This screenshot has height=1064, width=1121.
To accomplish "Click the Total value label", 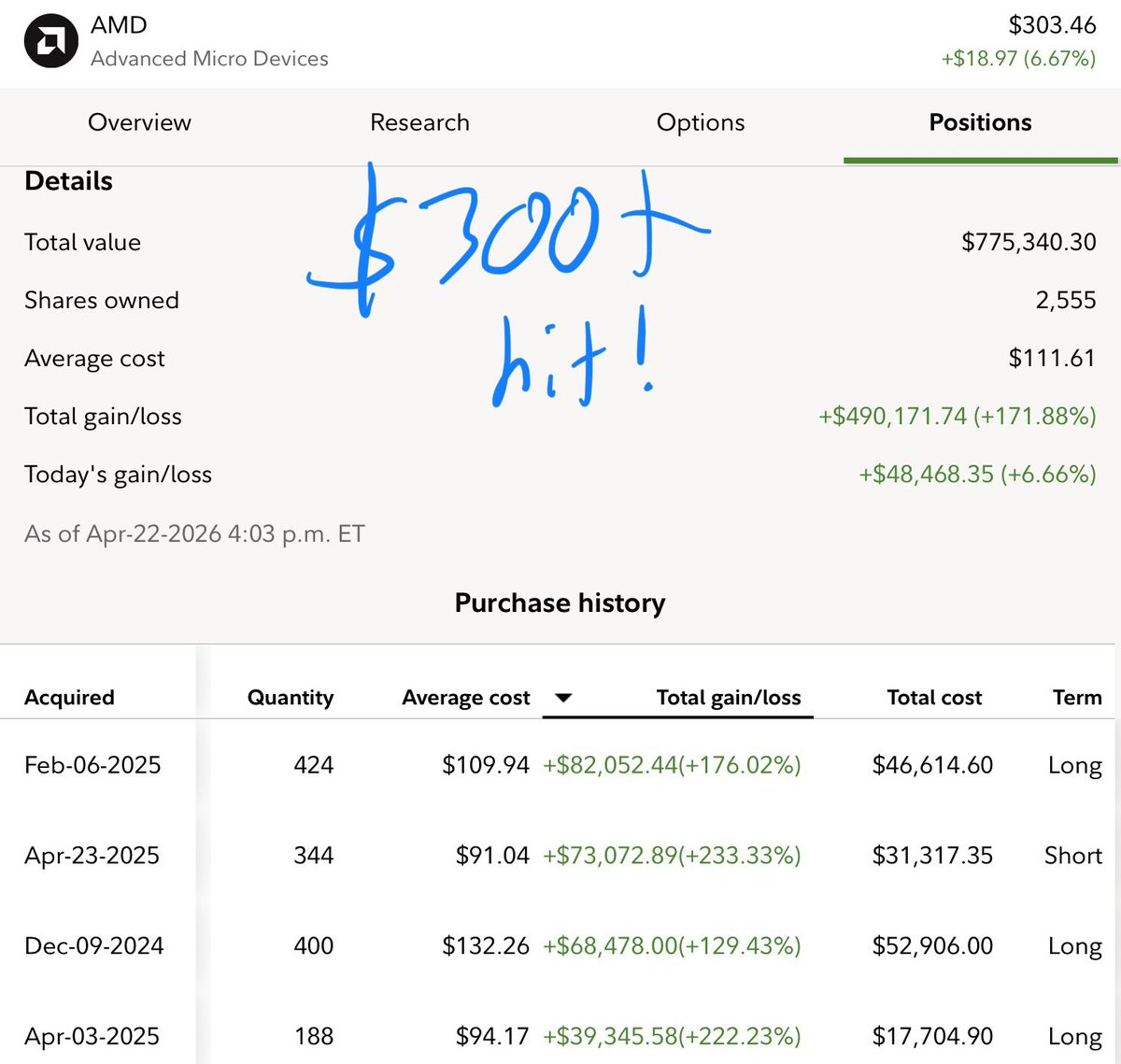I will click(82, 242).
